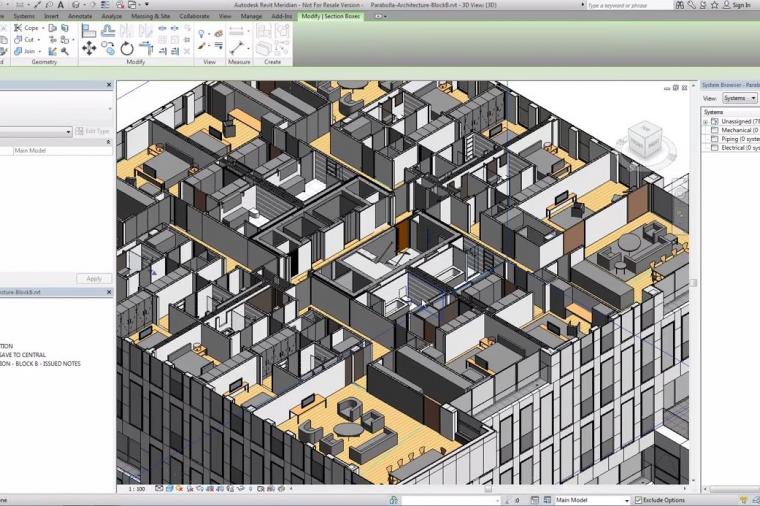Screen dimensions: 760x506
Task: Click the Offset tool icon
Action: tap(108, 30)
